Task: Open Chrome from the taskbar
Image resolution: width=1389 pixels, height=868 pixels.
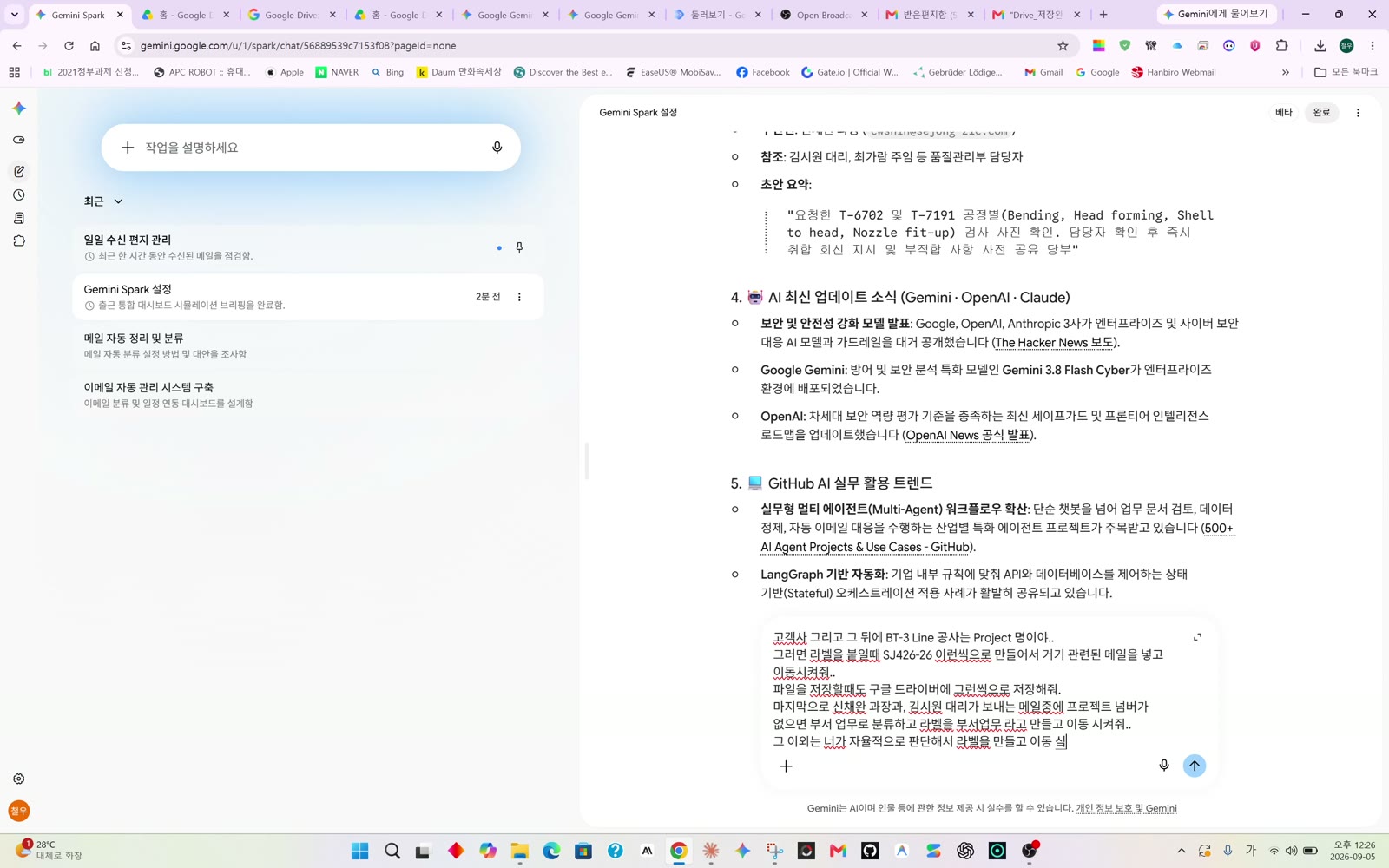Action: coord(679,851)
